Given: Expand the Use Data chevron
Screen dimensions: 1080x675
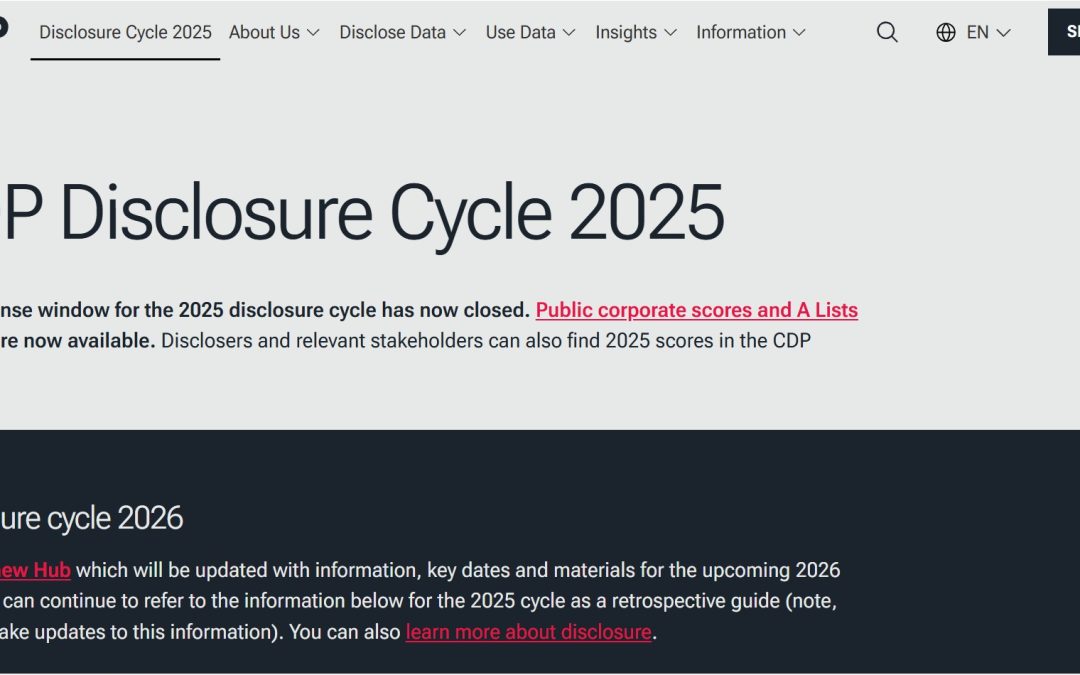Looking at the screenshot, I should [569, 32].
